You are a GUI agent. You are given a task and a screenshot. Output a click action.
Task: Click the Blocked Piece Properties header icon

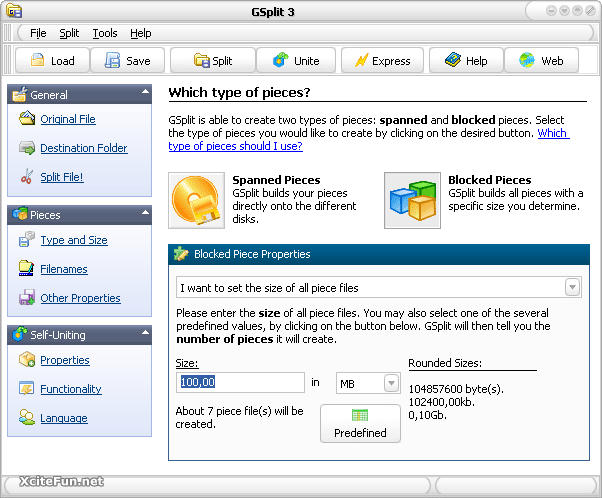click(x=181, y=254)
